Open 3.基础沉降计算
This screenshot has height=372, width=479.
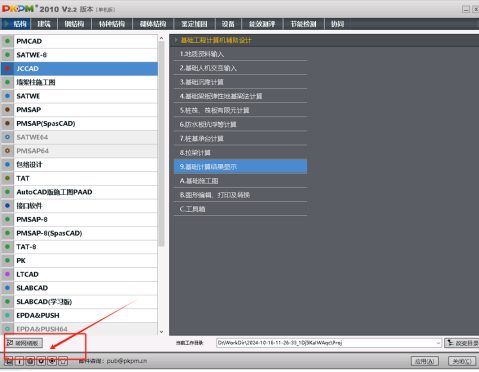pos(240,82)
